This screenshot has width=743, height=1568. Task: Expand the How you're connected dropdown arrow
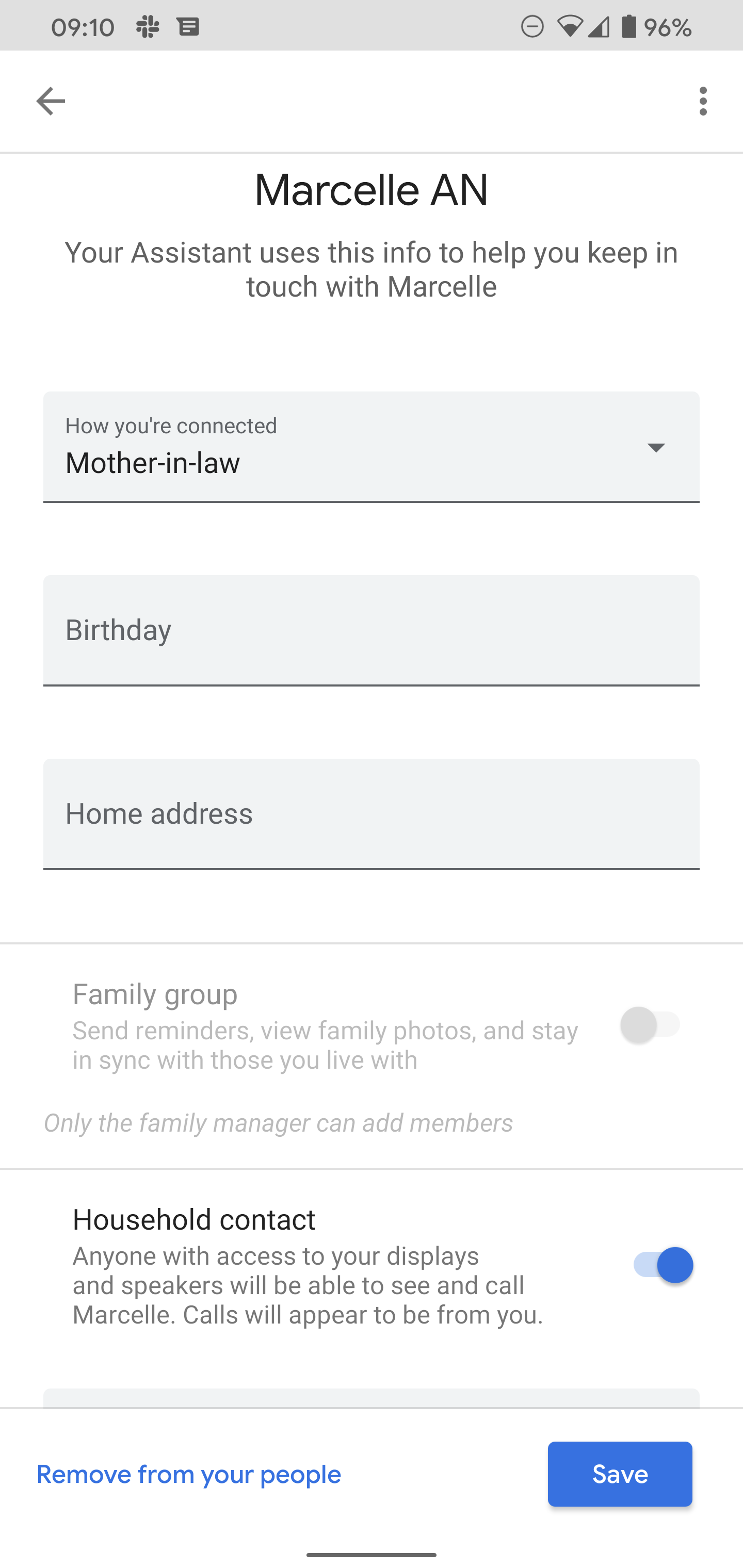point(656,447)
